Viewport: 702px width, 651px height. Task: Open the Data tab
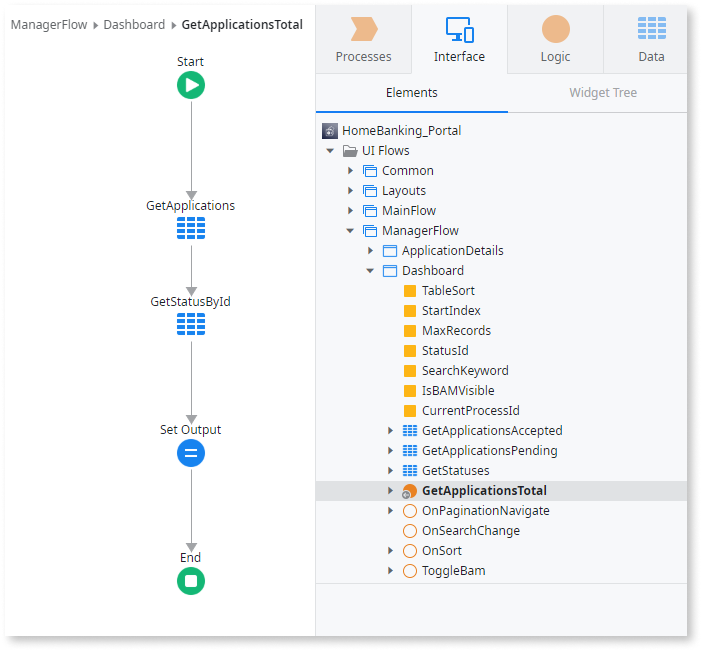tap(651, 39)
